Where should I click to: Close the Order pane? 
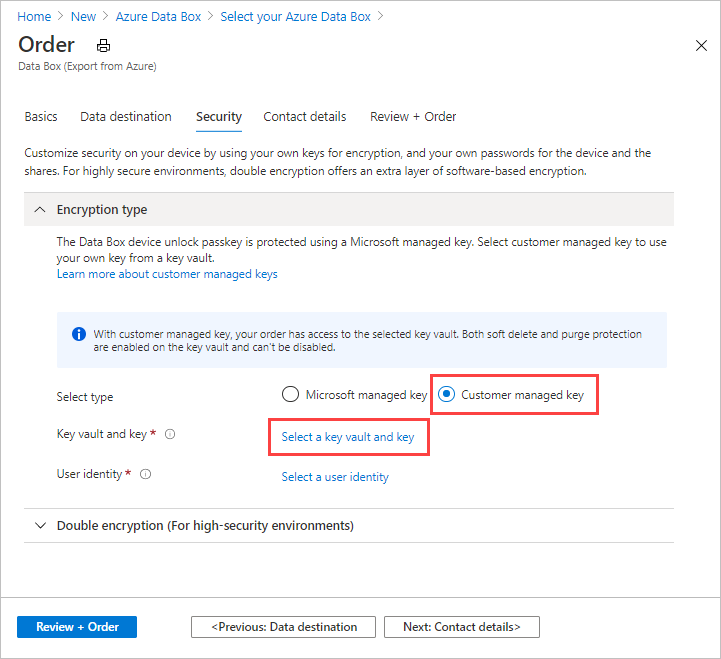coord(700,45)
